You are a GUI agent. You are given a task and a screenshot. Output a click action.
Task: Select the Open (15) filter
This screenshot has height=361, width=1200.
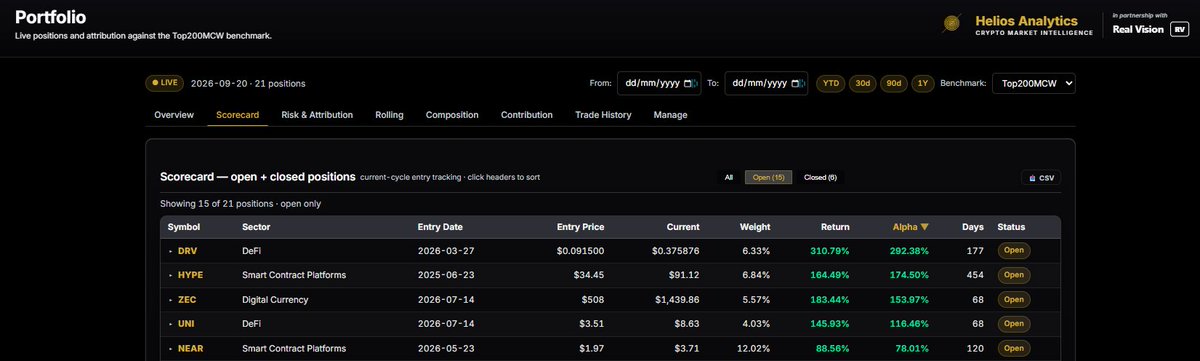(x=768, y=177)
